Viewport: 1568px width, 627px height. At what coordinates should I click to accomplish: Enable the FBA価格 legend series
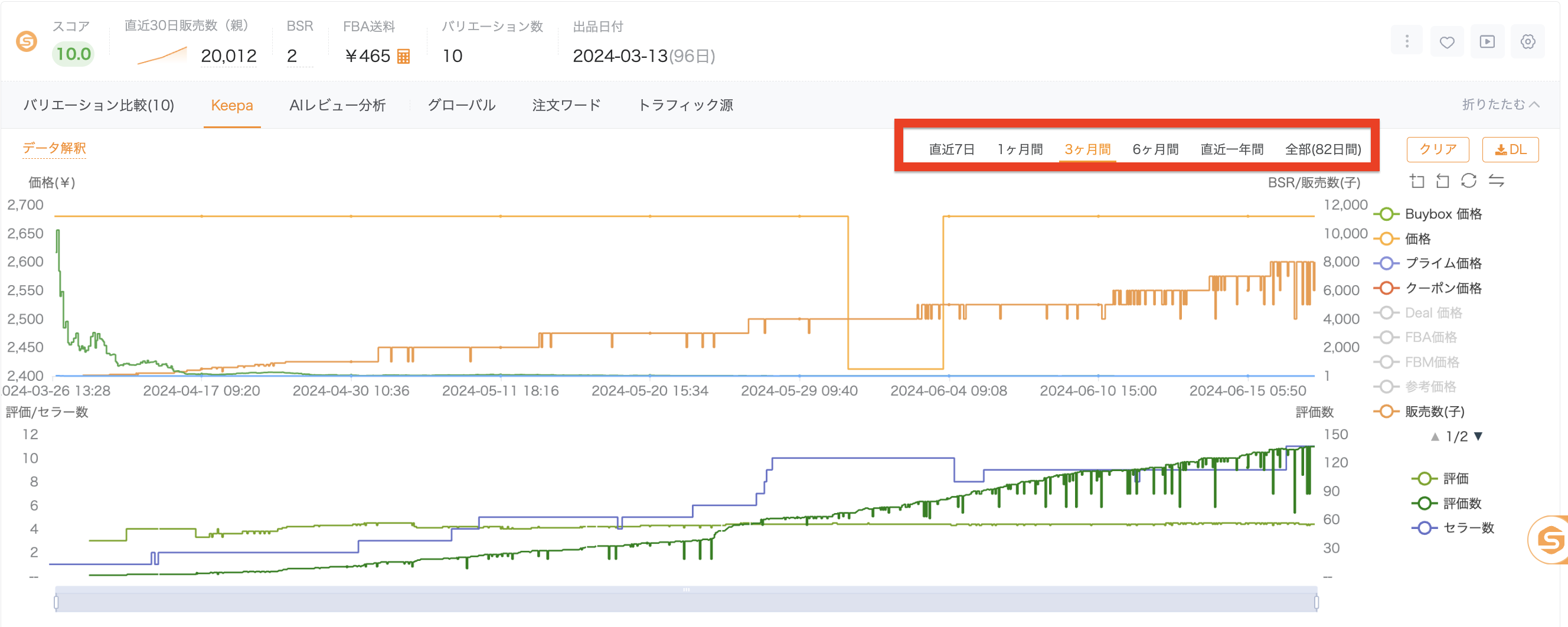(x=1415, y=337)
